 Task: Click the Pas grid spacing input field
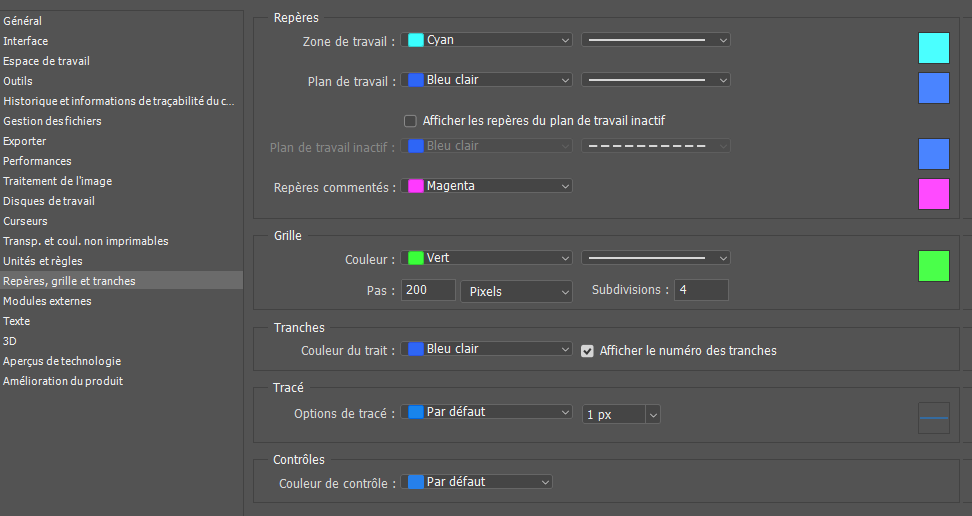click(428, 291)
